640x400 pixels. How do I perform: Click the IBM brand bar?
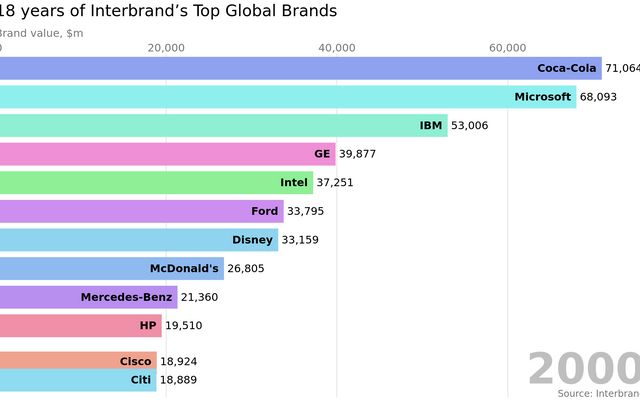(223, 125)
